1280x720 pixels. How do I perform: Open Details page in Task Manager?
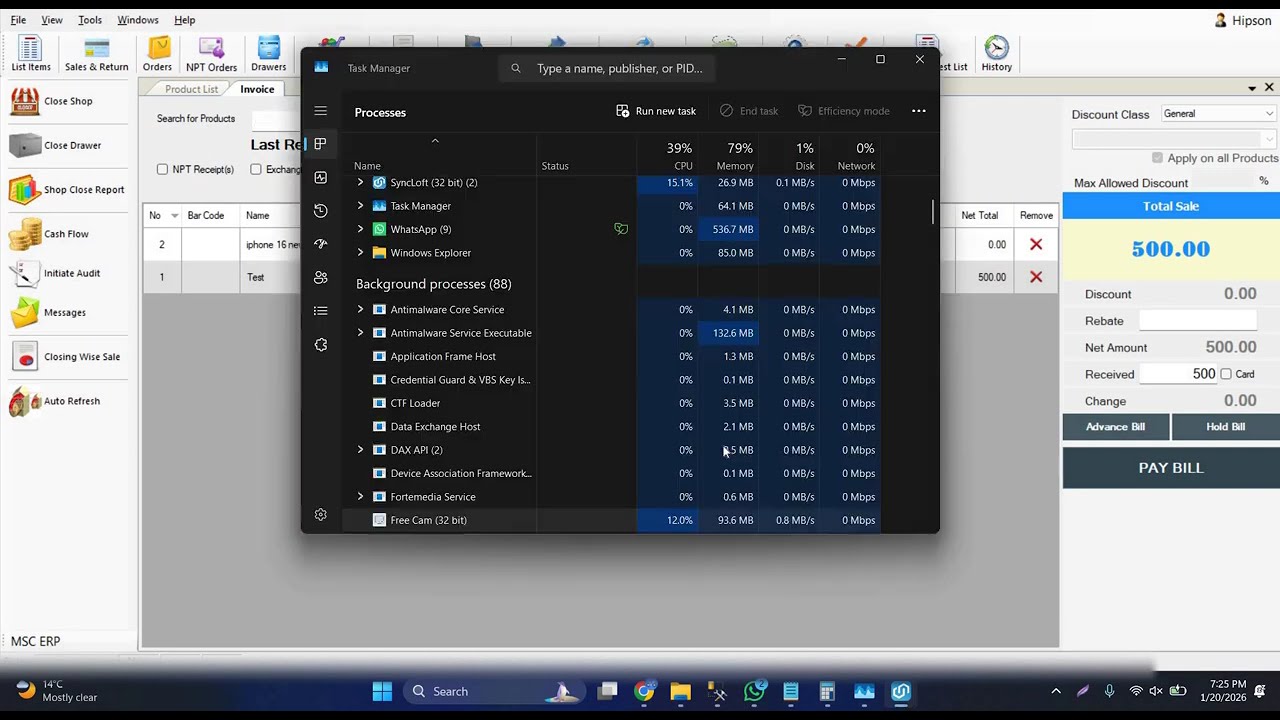[320, 311]
